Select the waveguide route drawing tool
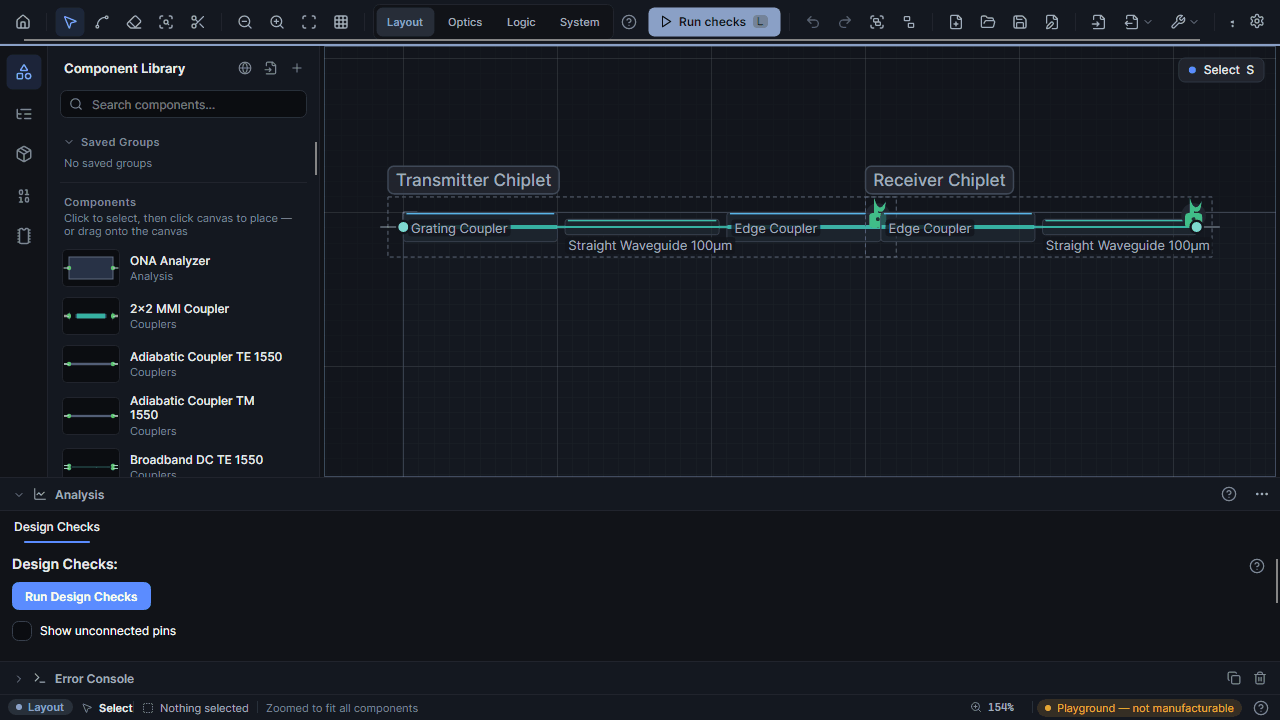Viewport: 1280px width, 720px height. (102, 22)
